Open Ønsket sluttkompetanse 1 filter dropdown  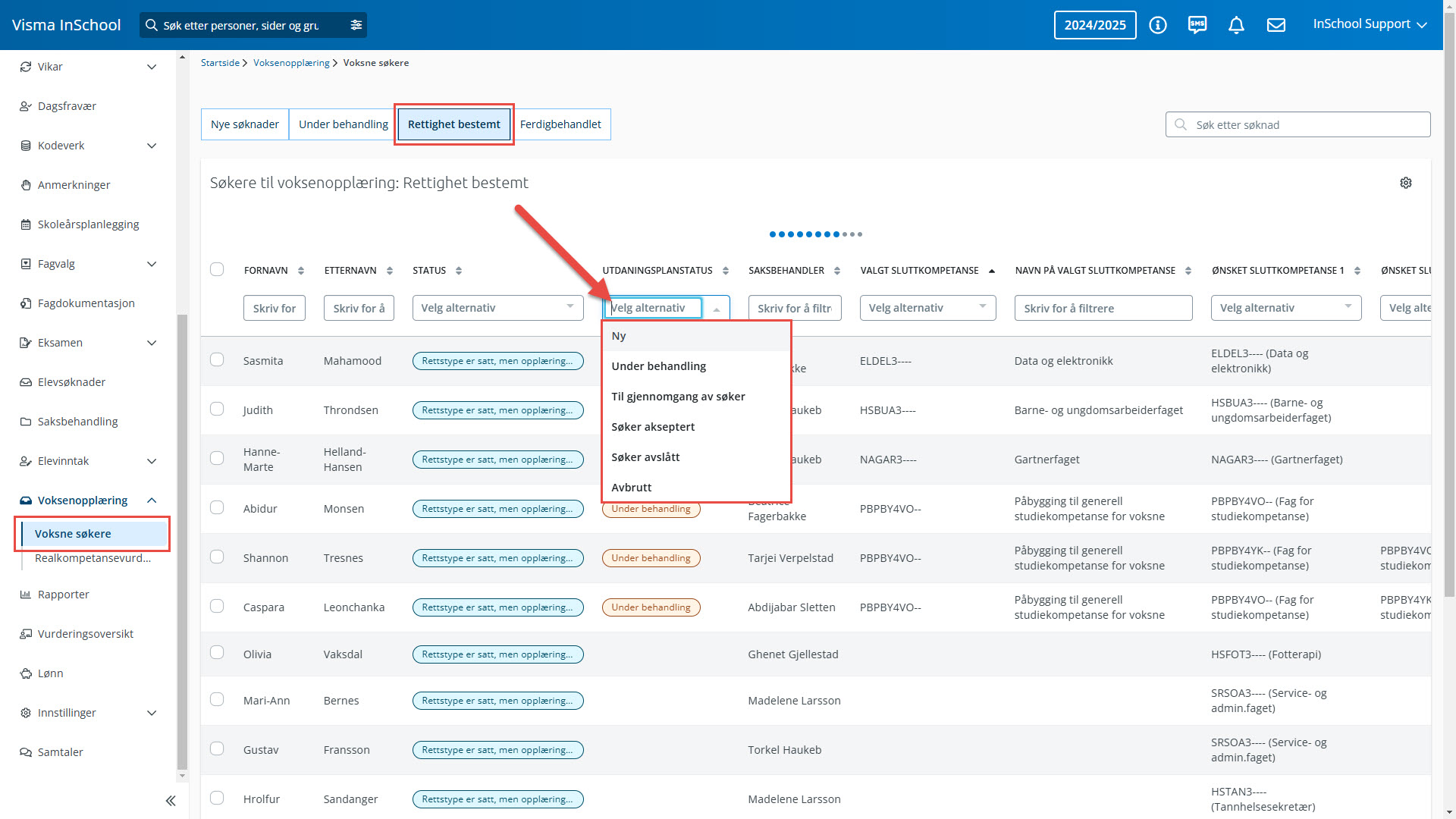(1286, 308)
